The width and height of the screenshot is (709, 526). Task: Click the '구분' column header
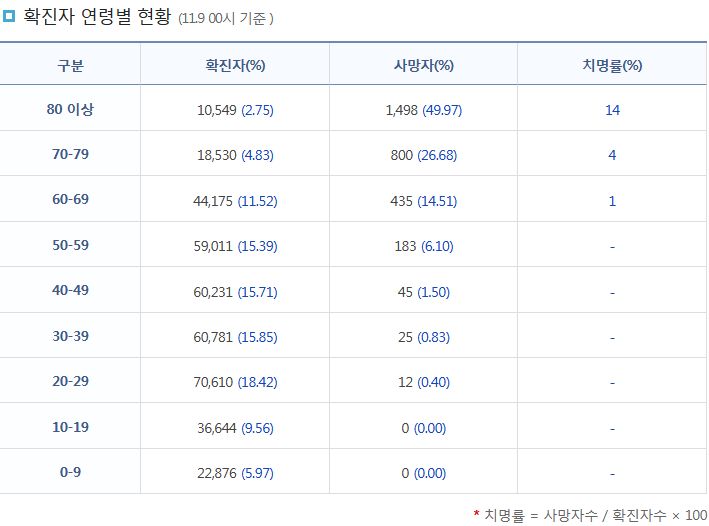pyautogui.click(x=71, y=66)
